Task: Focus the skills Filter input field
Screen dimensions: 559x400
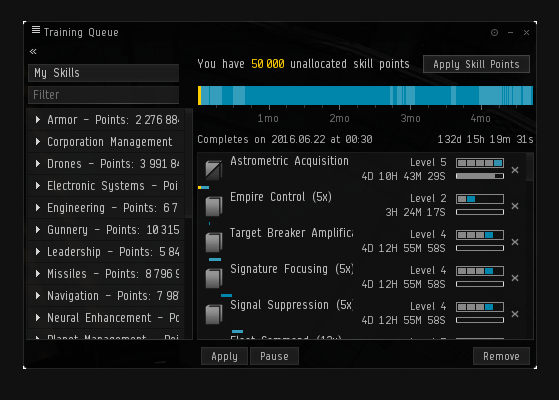Action: click(103, 95)
